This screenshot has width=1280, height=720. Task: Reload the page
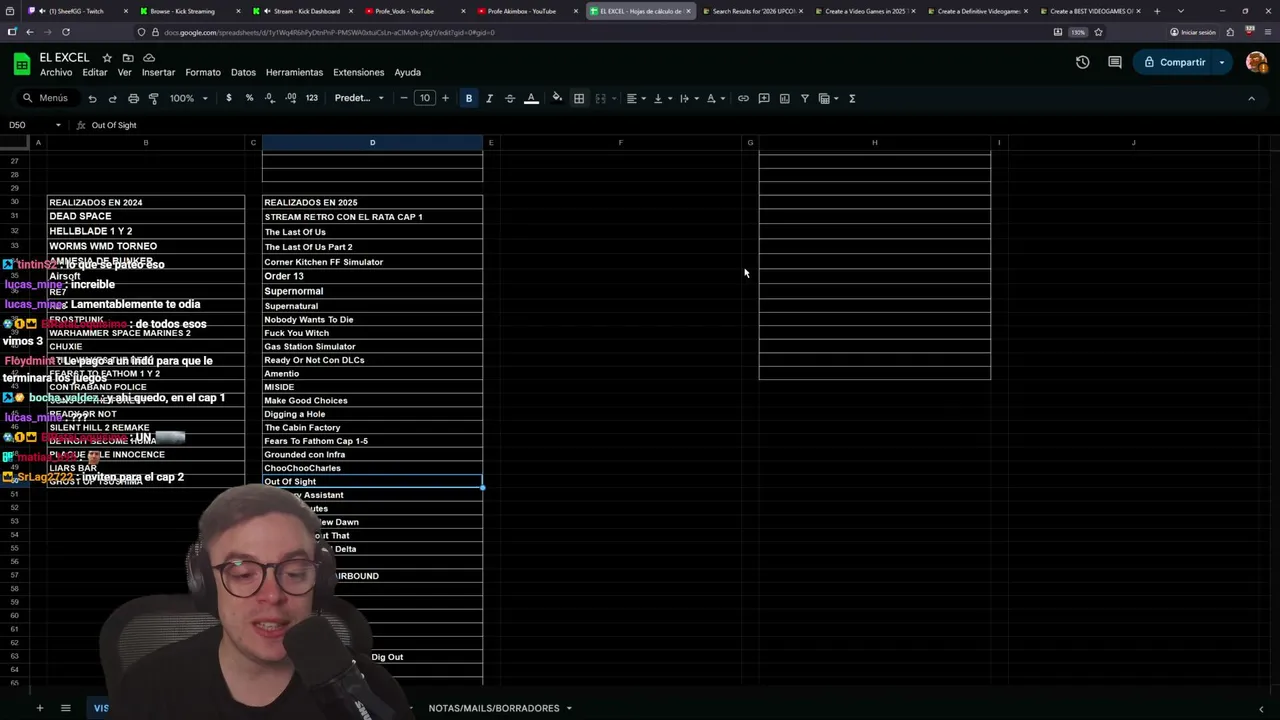pyautogui.click(x=65, y=32)
